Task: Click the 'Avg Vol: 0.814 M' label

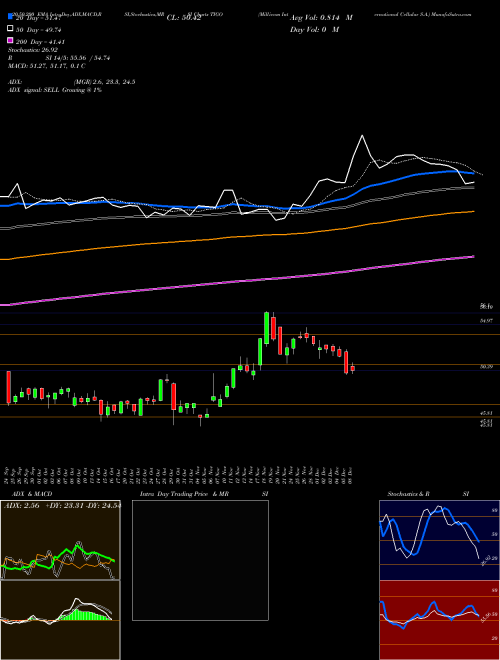Action: 321,18
